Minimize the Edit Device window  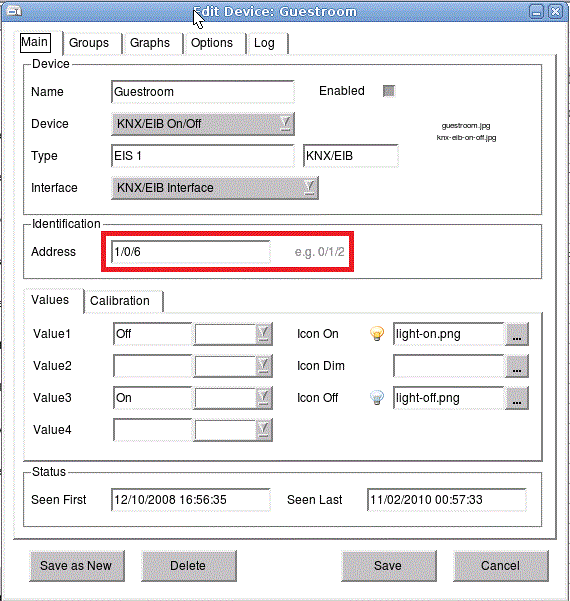537,12
